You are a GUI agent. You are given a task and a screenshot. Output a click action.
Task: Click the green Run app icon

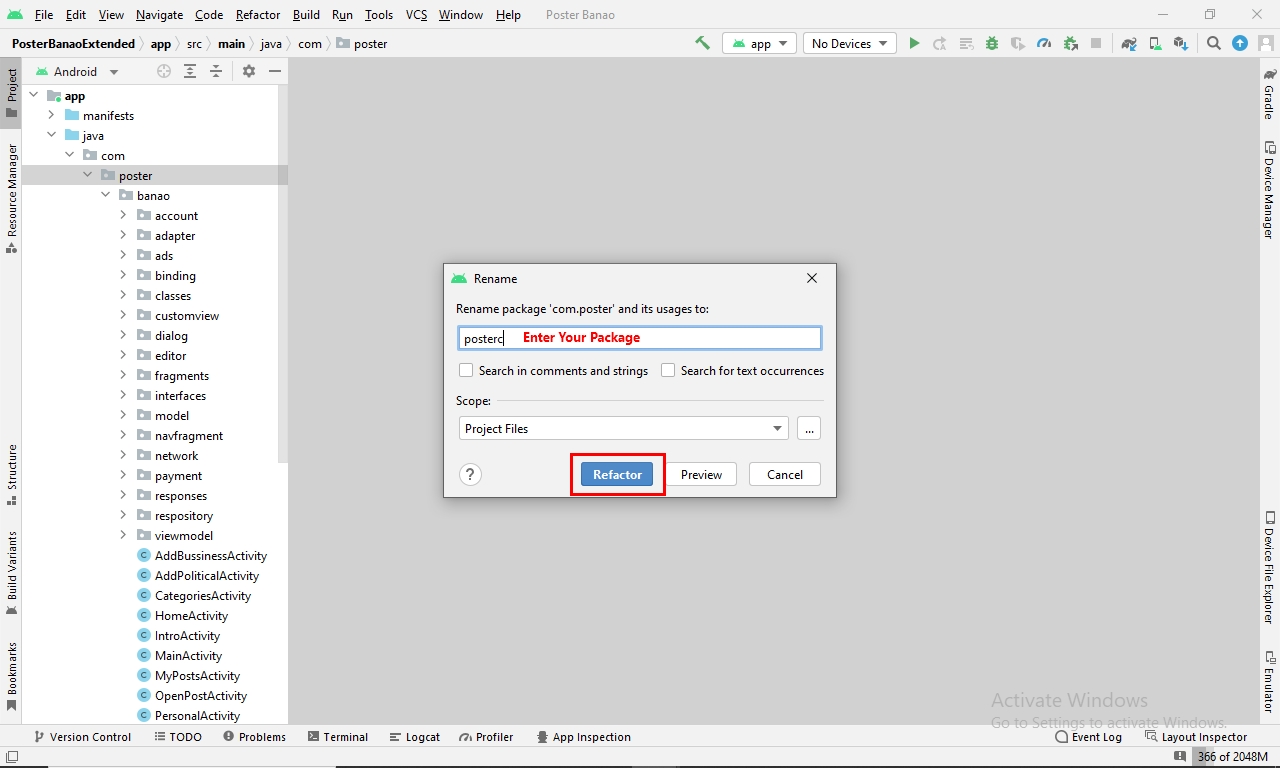(x=914, y=43)
